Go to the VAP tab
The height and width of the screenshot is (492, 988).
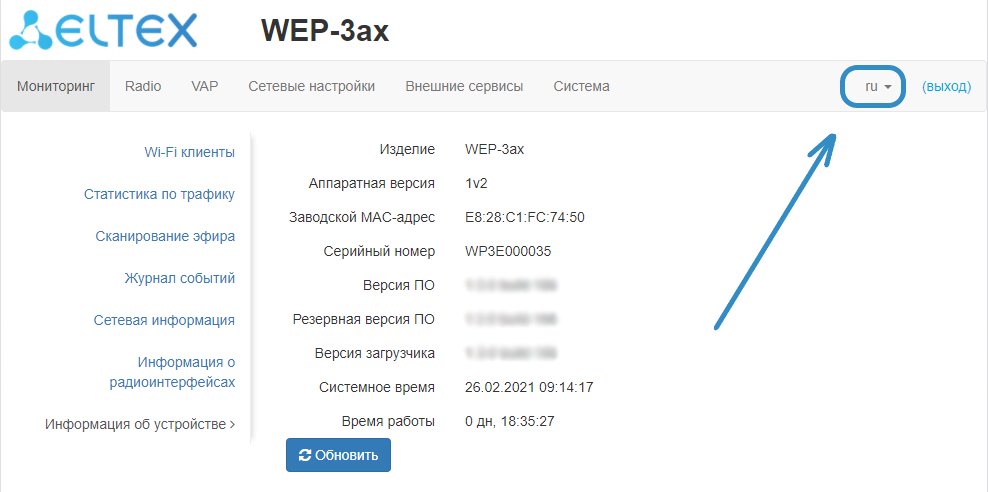205,86
